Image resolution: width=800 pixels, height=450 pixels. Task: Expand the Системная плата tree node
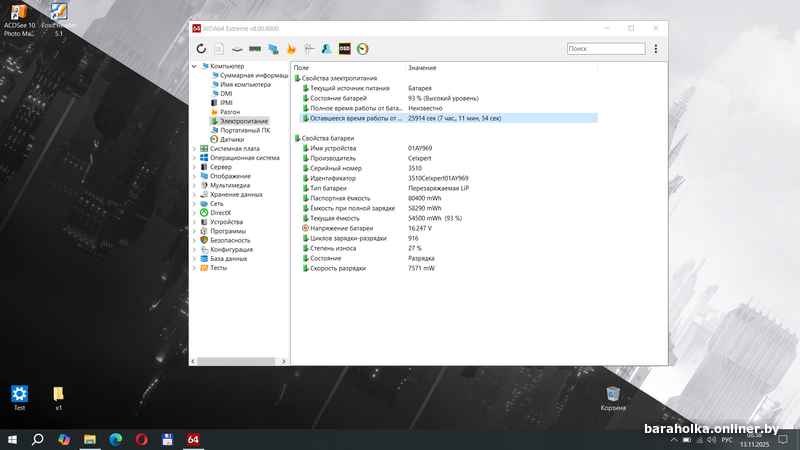[x=194, y=148]
